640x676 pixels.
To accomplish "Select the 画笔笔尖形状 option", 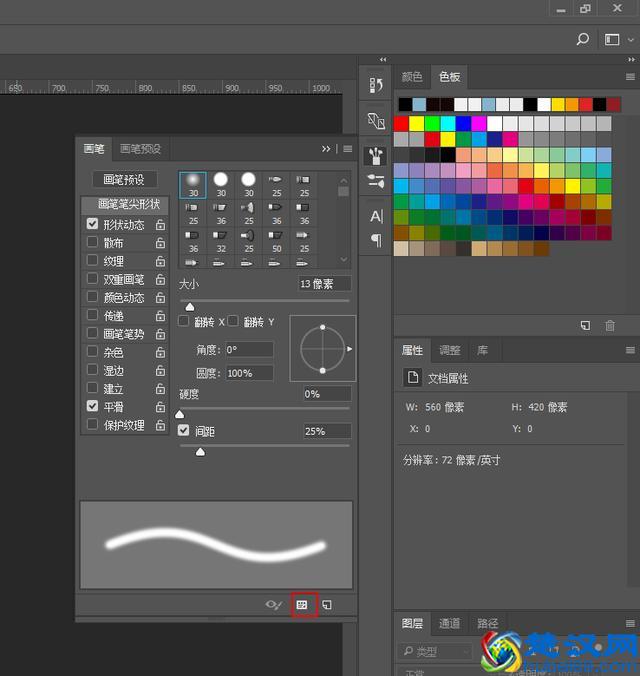I will pos(124,204).
